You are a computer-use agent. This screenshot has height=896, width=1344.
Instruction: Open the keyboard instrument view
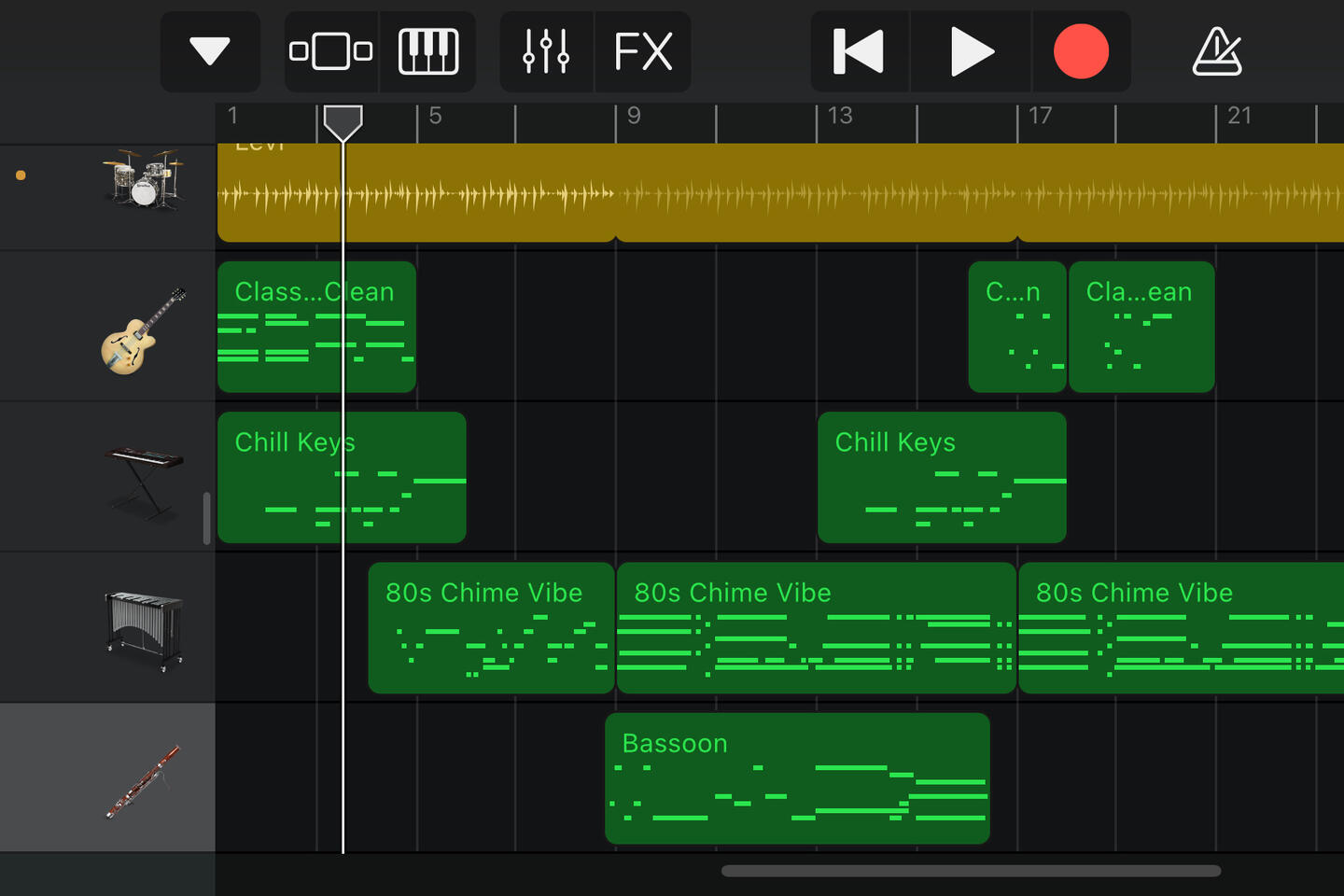[428, 51]
